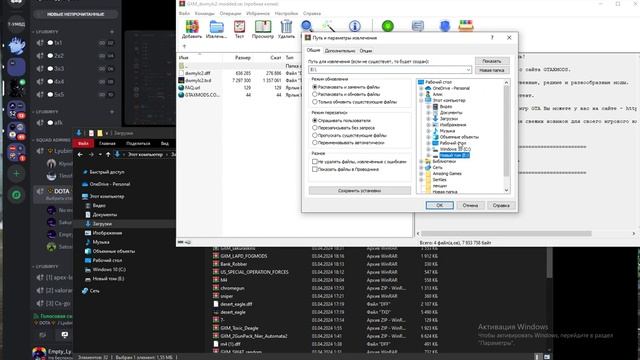Switch to the Дополнительно tab in the extraction dialog
This screenshot has width=640, height=360.
340,51
